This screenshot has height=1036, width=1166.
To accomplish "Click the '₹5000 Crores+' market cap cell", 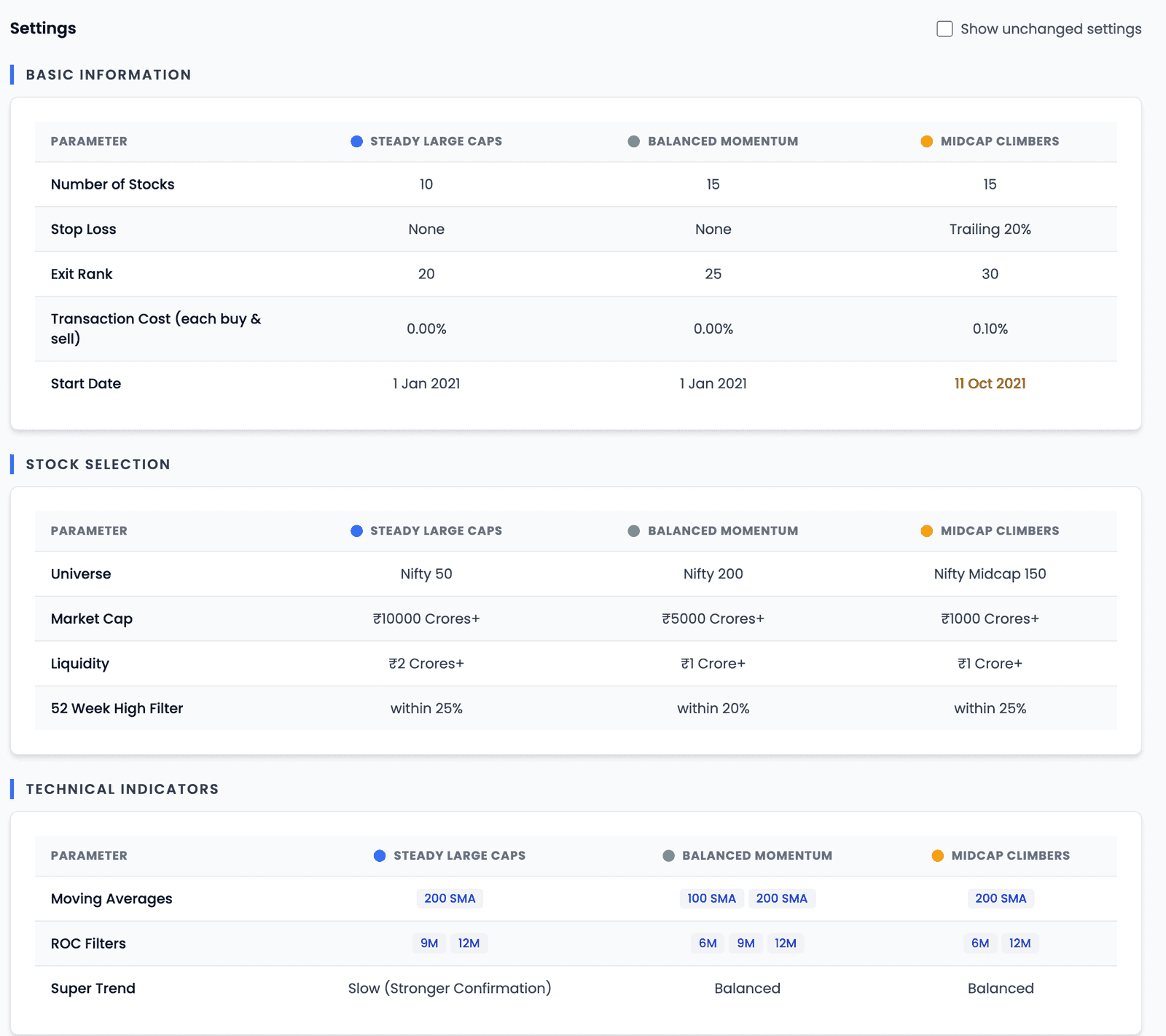I will (x=713, y=619).
